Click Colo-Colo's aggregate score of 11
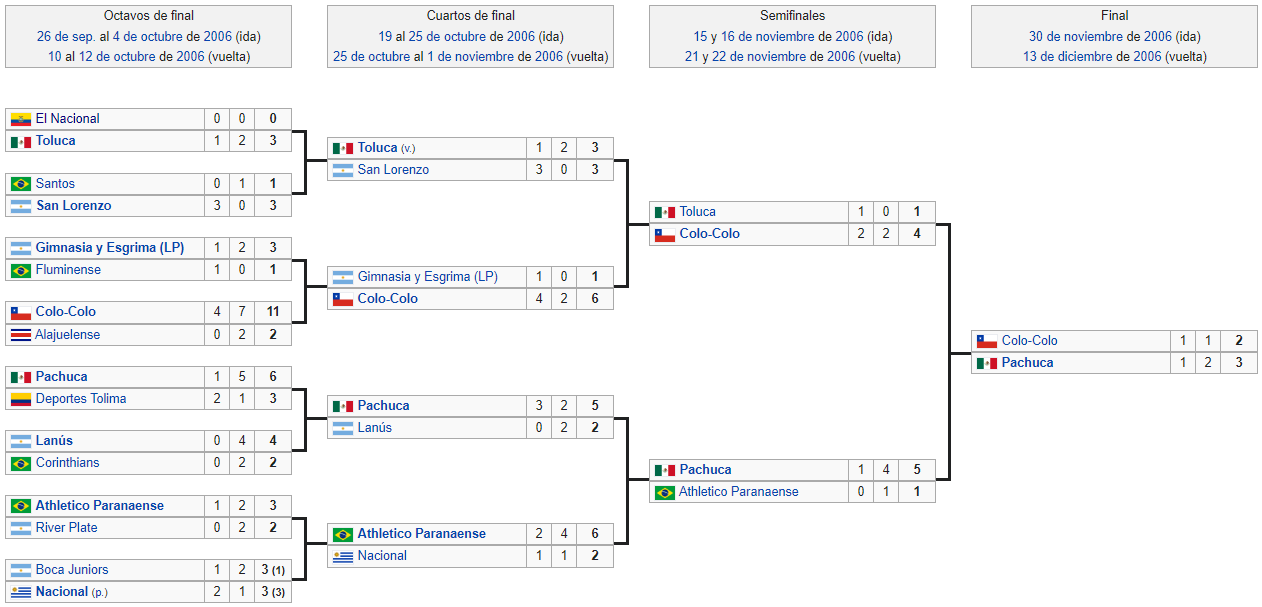This screenshot has width=1262, height=607. tap(272, 312)
